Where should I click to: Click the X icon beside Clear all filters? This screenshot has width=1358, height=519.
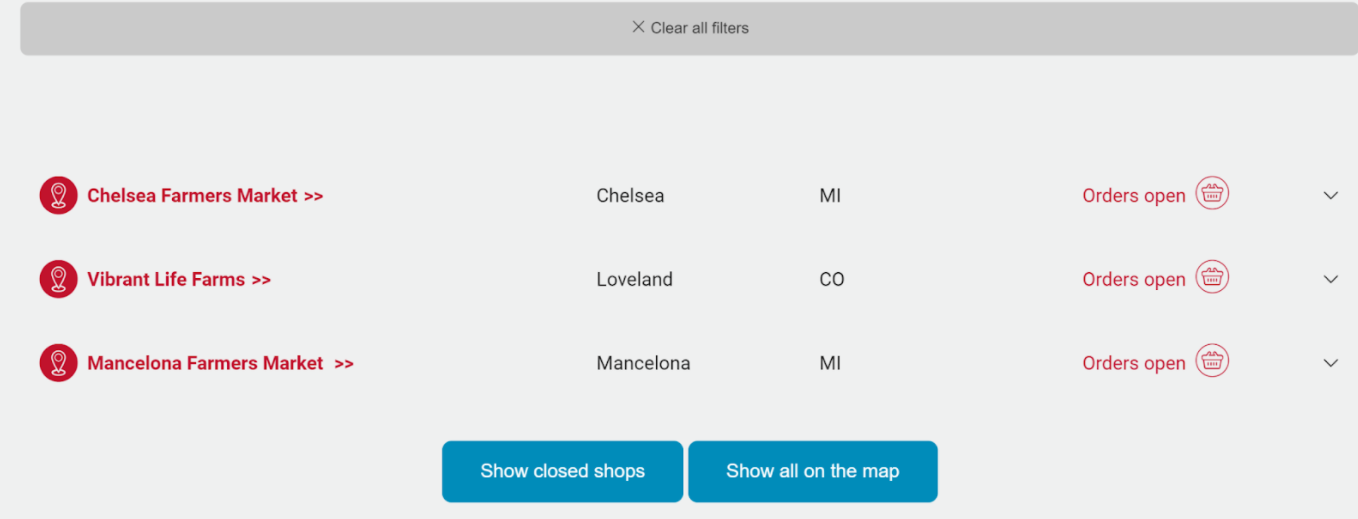point(638,27)
